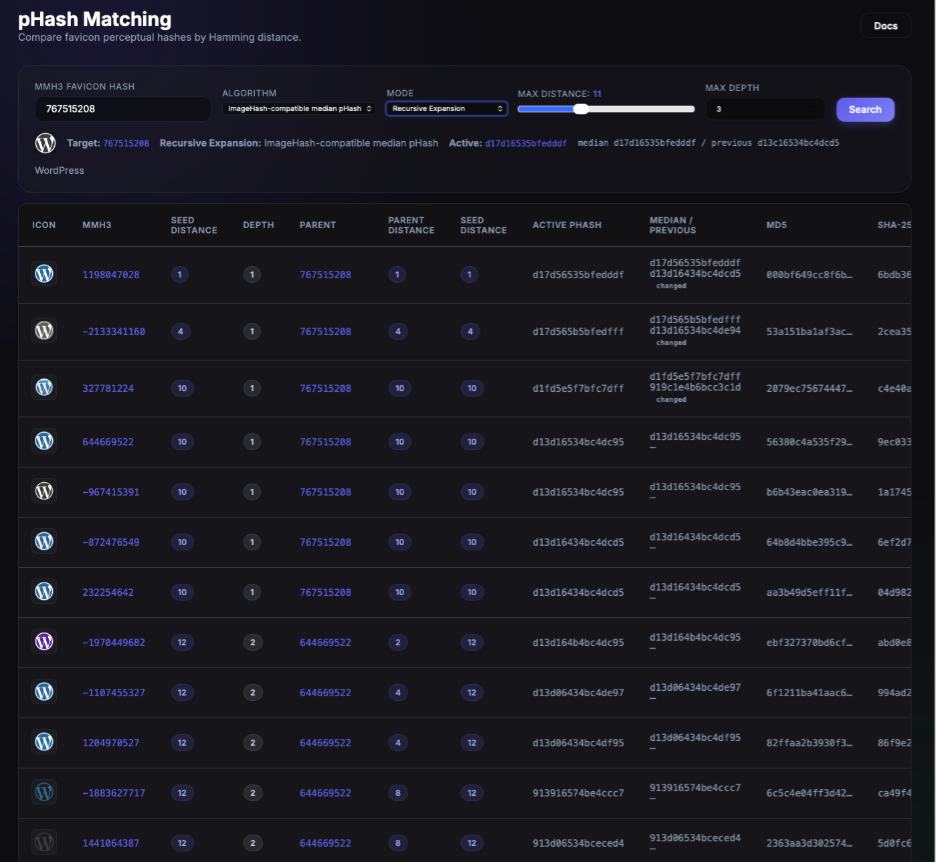Open MMH3 link 327781224
The image size is (936, 862).
pos(108,388)
